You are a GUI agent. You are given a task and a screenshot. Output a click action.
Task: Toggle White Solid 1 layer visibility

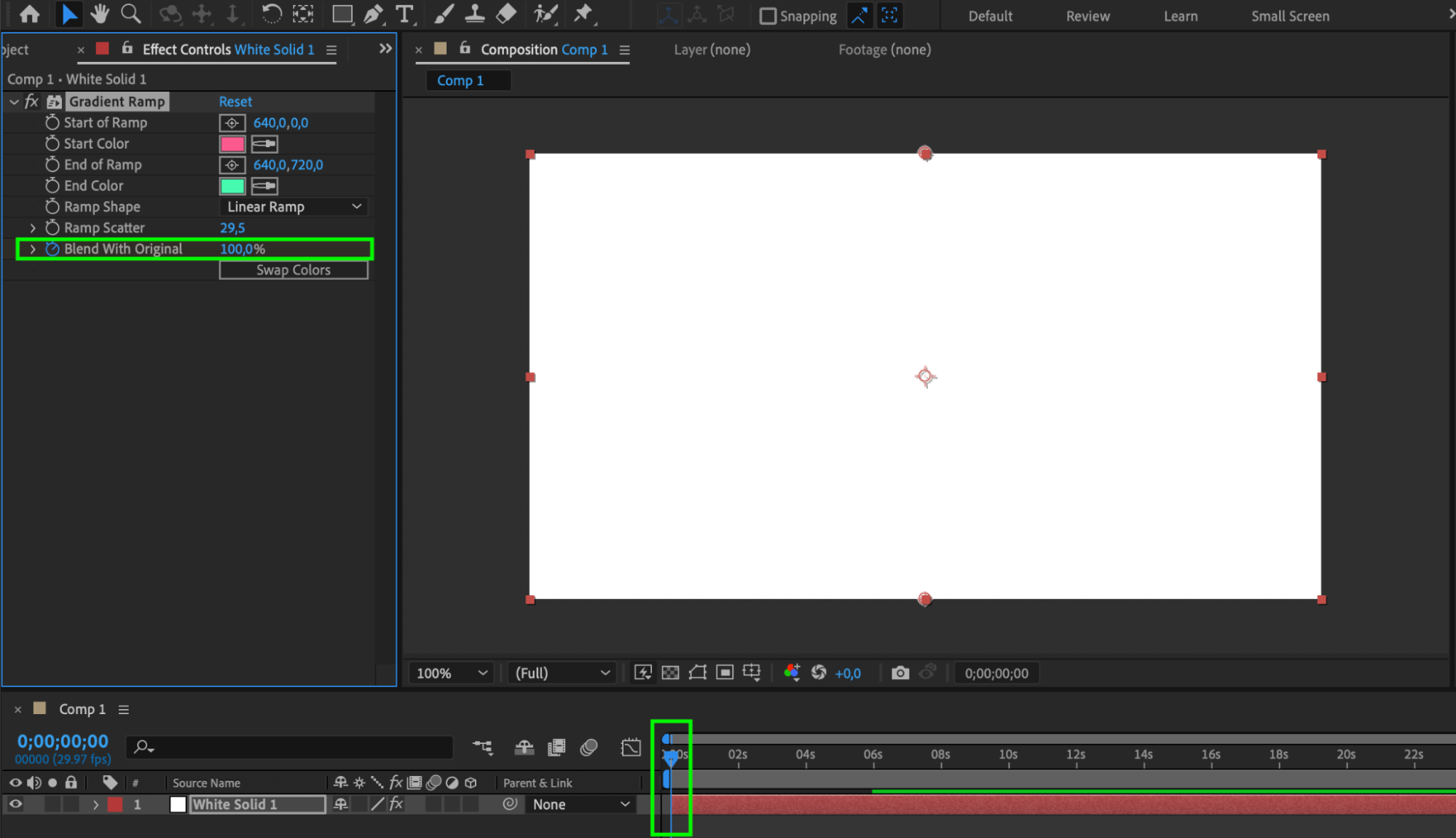[x=15, y=804]
